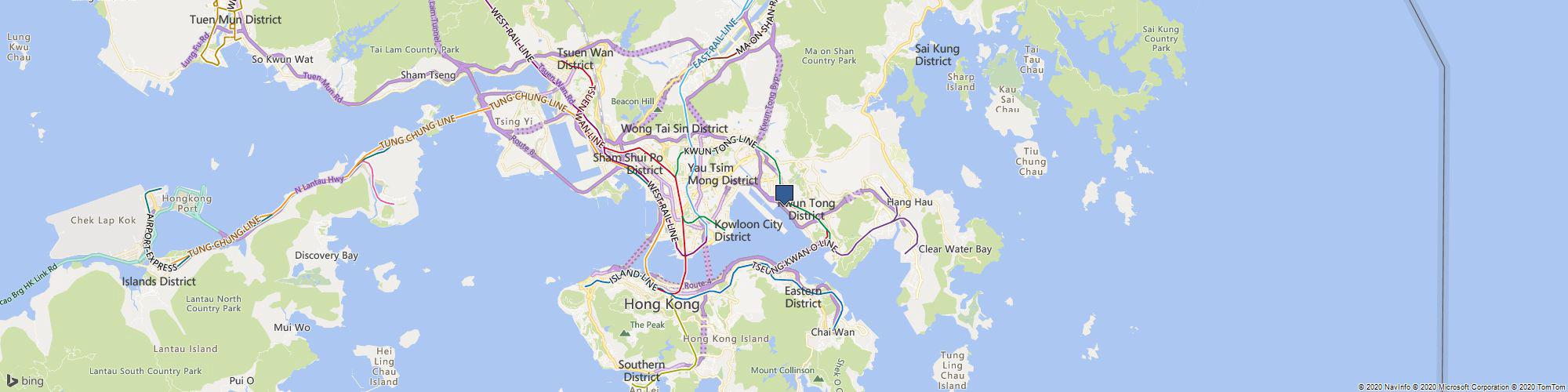Select the Sai Kung District label
The image size is (1568, 392).
[x=937, y=55]
